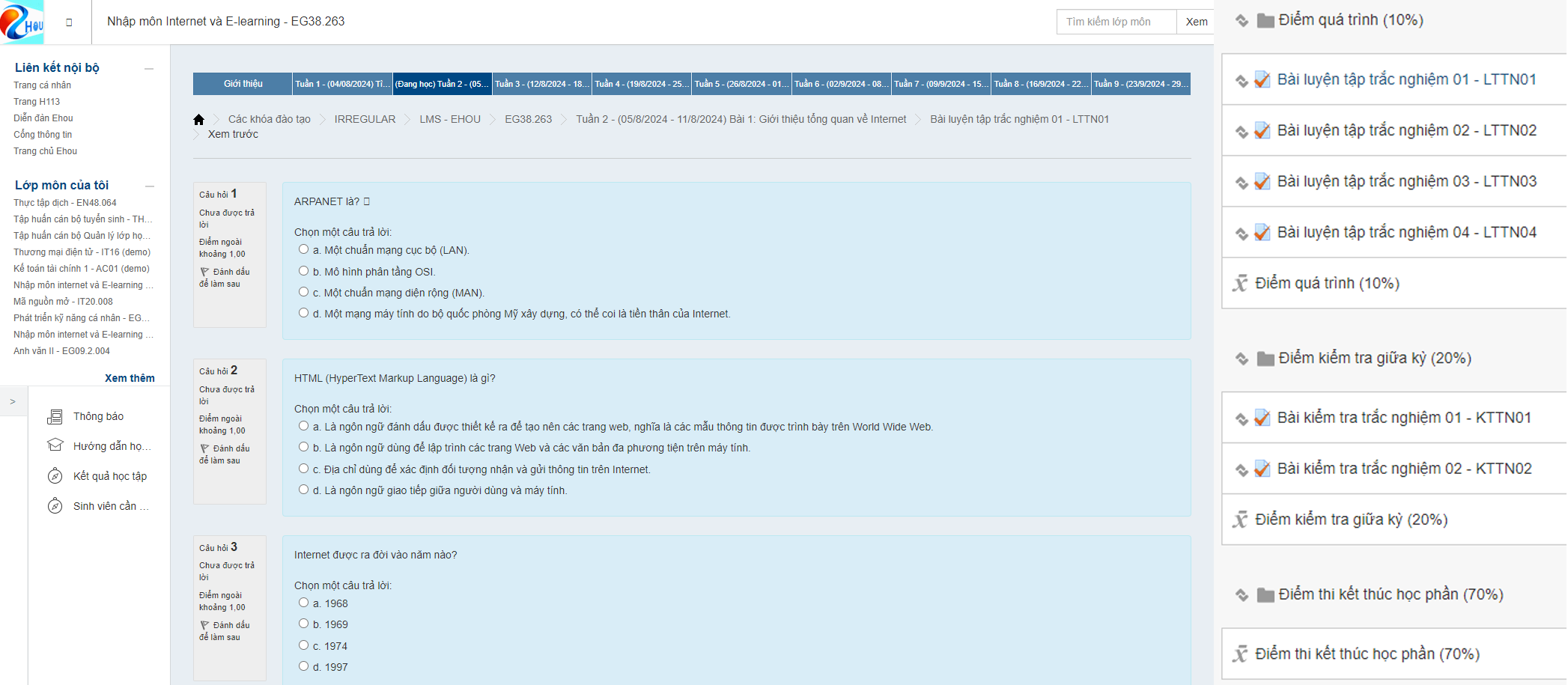Click the HOU logo icon
Viewport: 1568px width, 685px height.
[22, 22]
